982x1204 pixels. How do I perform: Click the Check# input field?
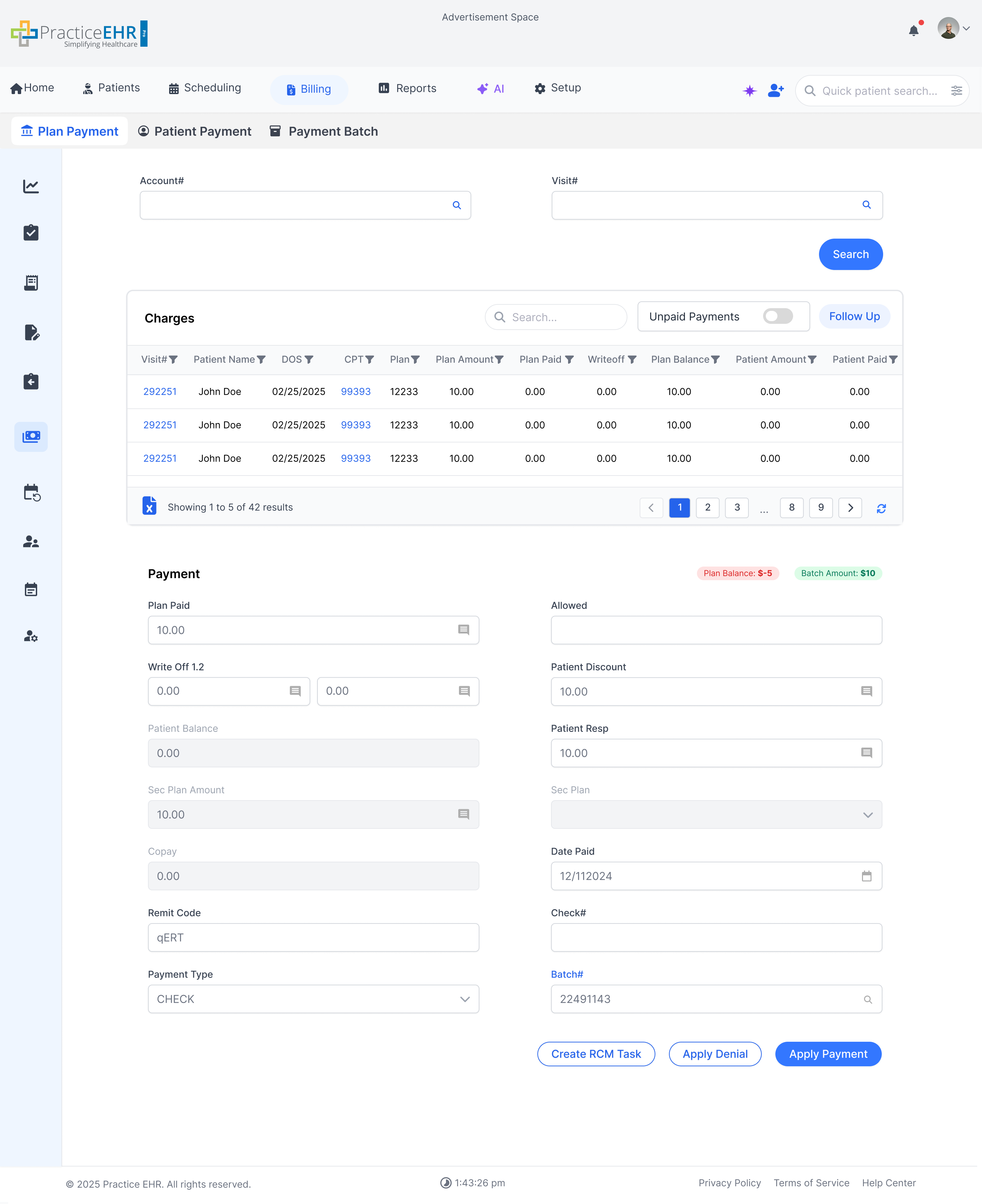pos(716,937)
